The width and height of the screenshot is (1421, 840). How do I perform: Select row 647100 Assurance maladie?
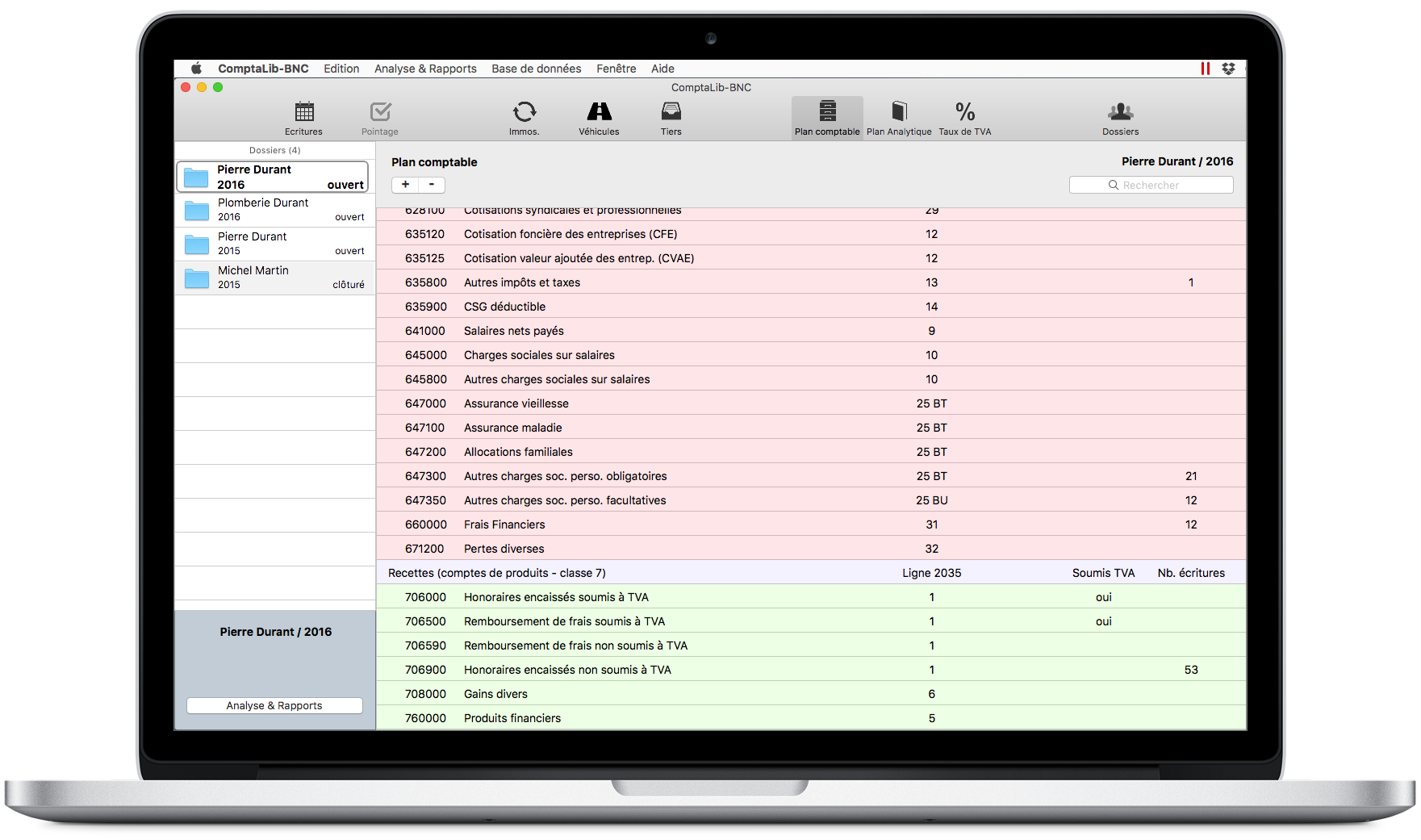coord(811,428)
